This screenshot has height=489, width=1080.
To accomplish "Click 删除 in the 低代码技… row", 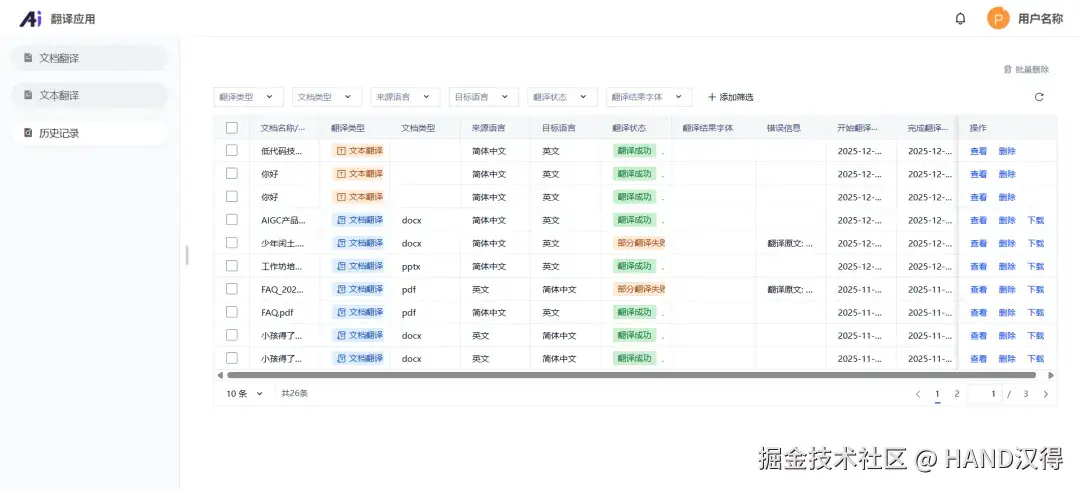I will (x=1007, y=151).
